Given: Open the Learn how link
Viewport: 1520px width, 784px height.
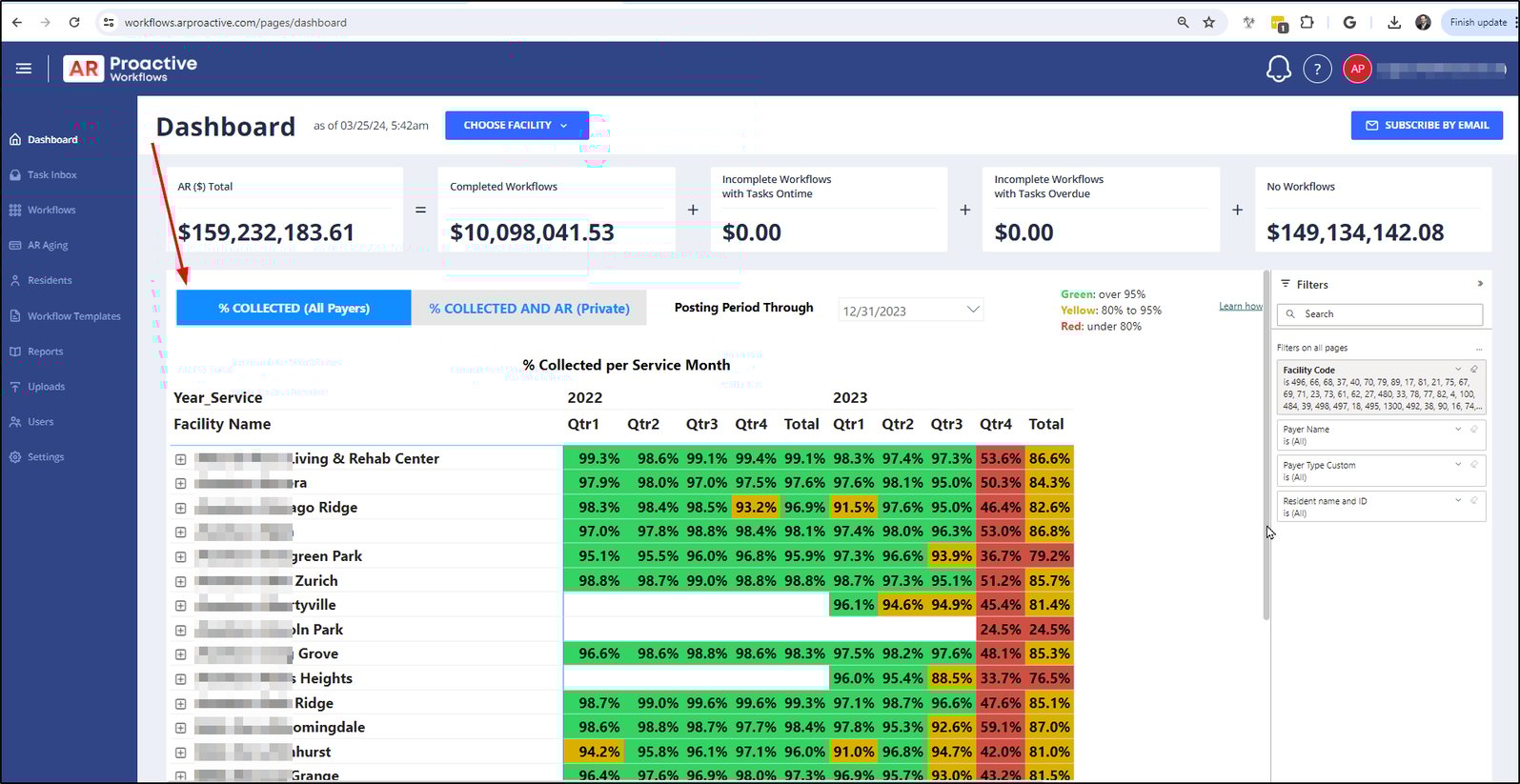Looking at the screenshot, I should 1240,306.
